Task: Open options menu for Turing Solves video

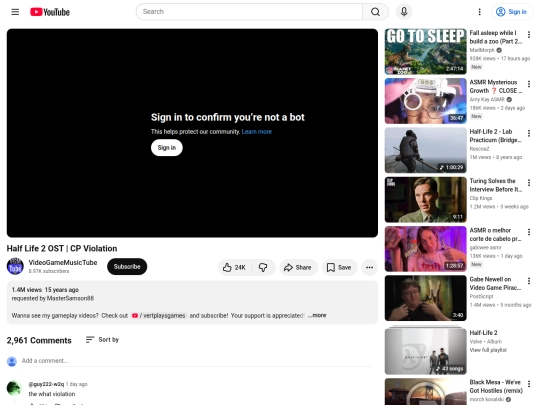Action: click(529, 183)
